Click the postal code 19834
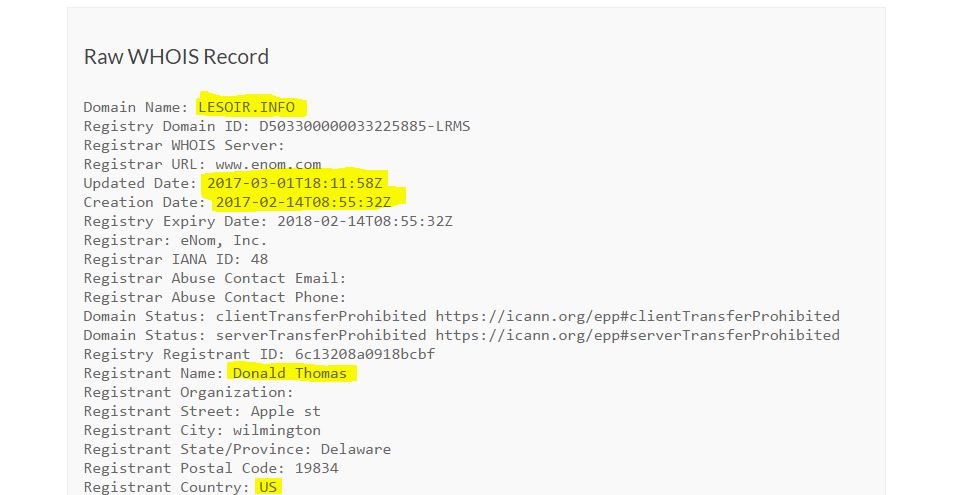Screen dimensions: 960x495 (317, 468)
